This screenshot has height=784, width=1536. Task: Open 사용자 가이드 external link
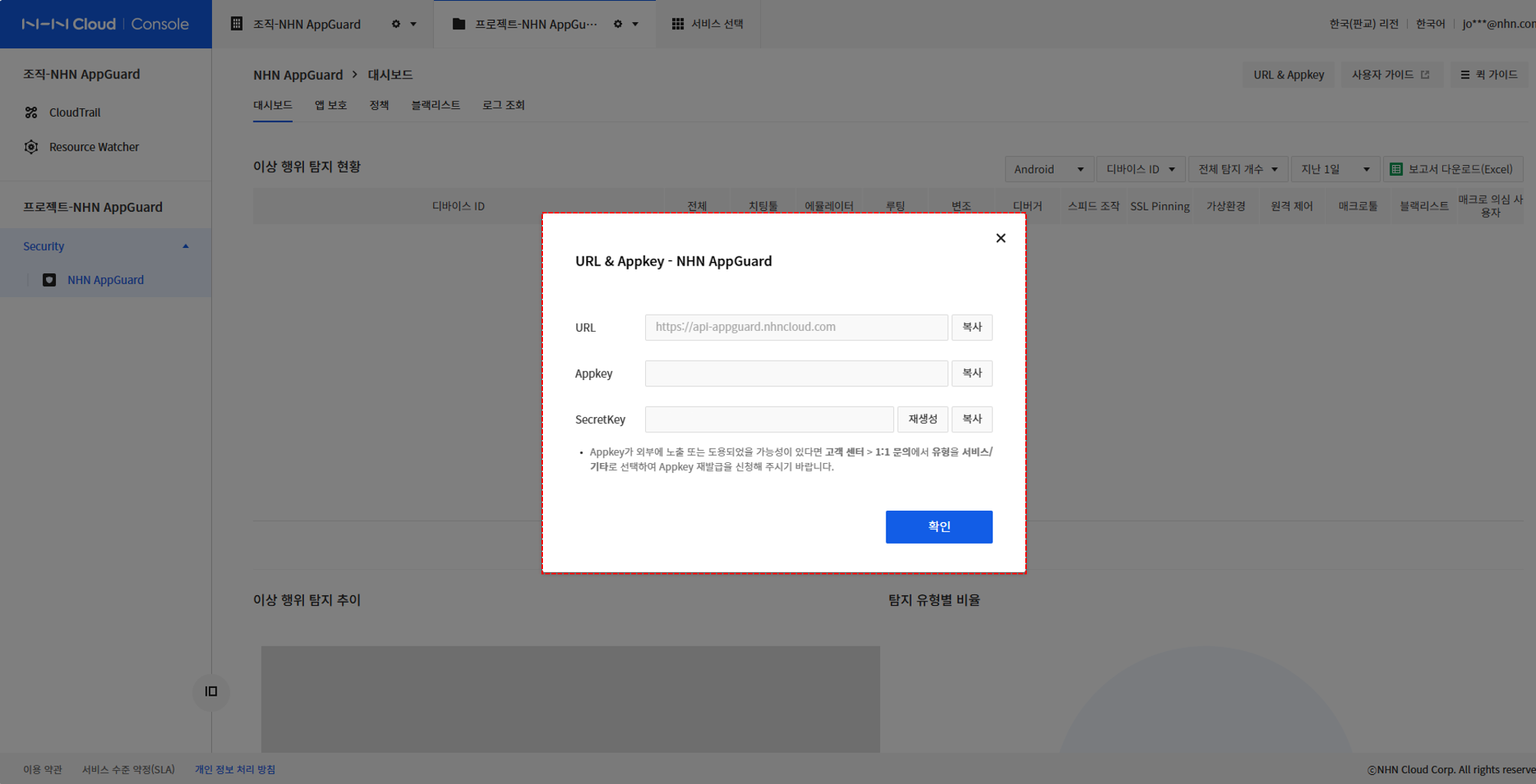pyautogui.click(x=1390, y=74)
